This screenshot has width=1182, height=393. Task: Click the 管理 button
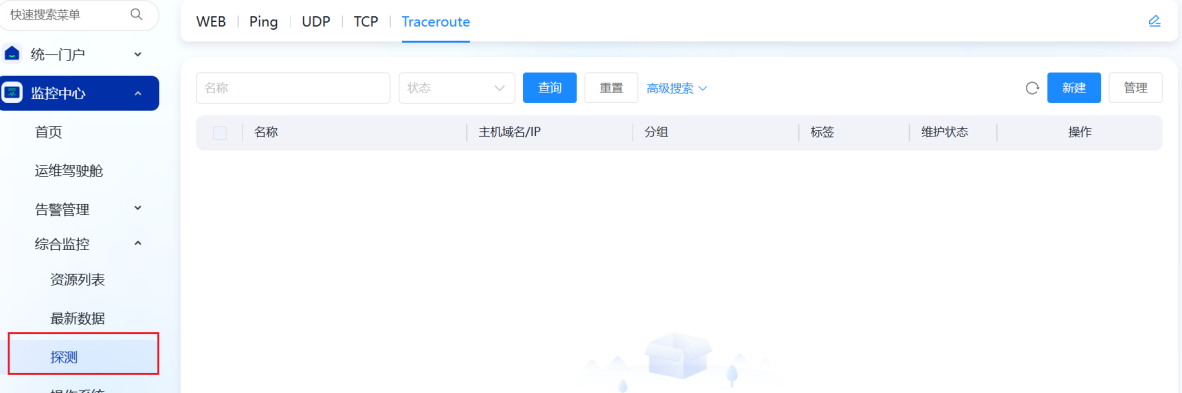click(x=1135, y=88)
